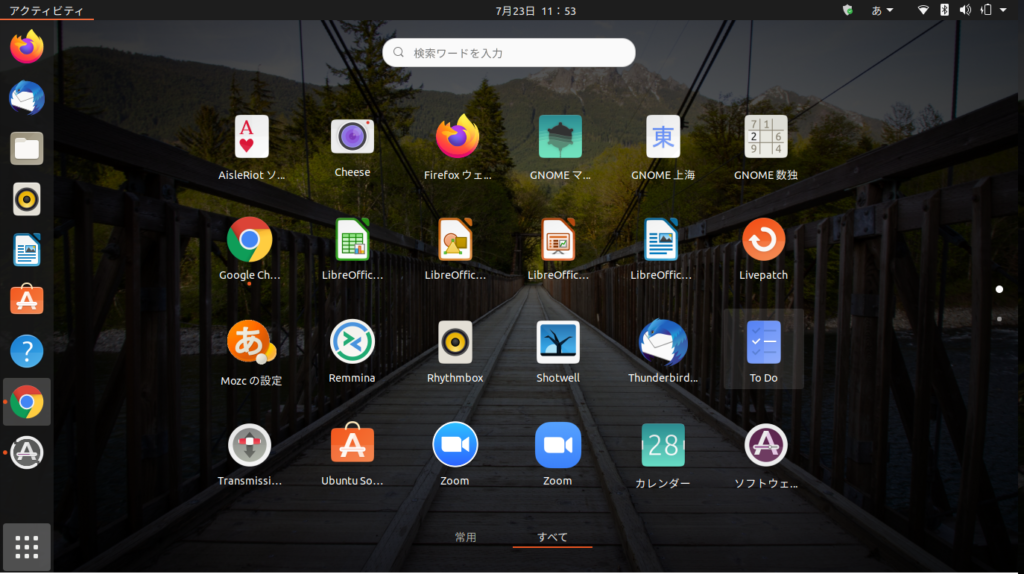Open system menu via battery dropdown arrow
Screen dimensions: 1024x574
[x=1004, y=10]
